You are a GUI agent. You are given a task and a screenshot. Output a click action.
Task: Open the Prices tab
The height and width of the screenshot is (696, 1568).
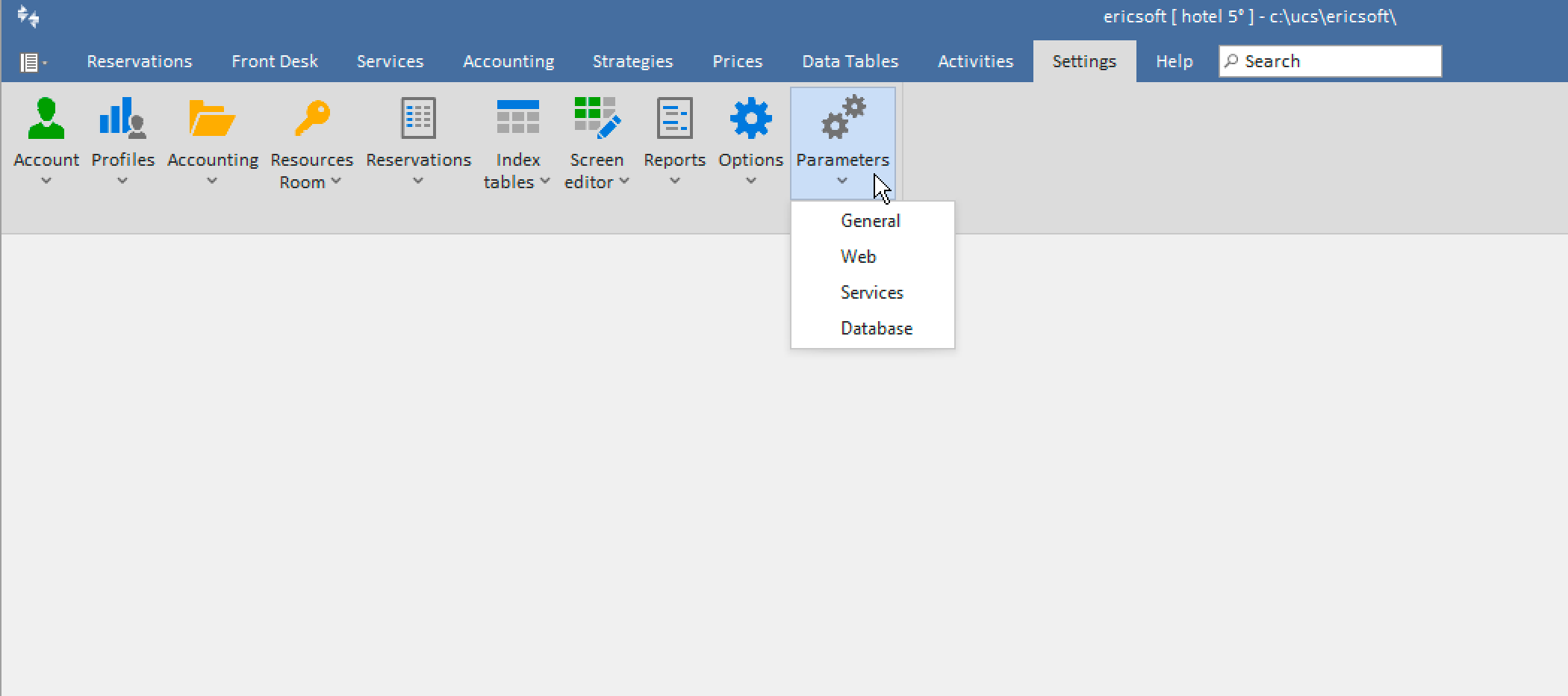coord(737,61)
